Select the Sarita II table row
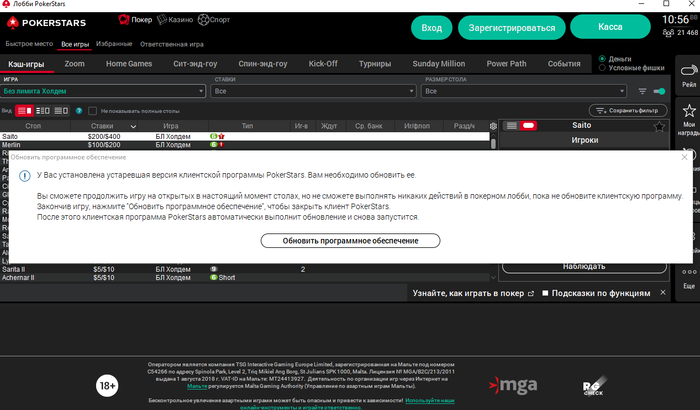Image resolution: width=700 pixels, height=410 pixels. click(x=245, y=269)
